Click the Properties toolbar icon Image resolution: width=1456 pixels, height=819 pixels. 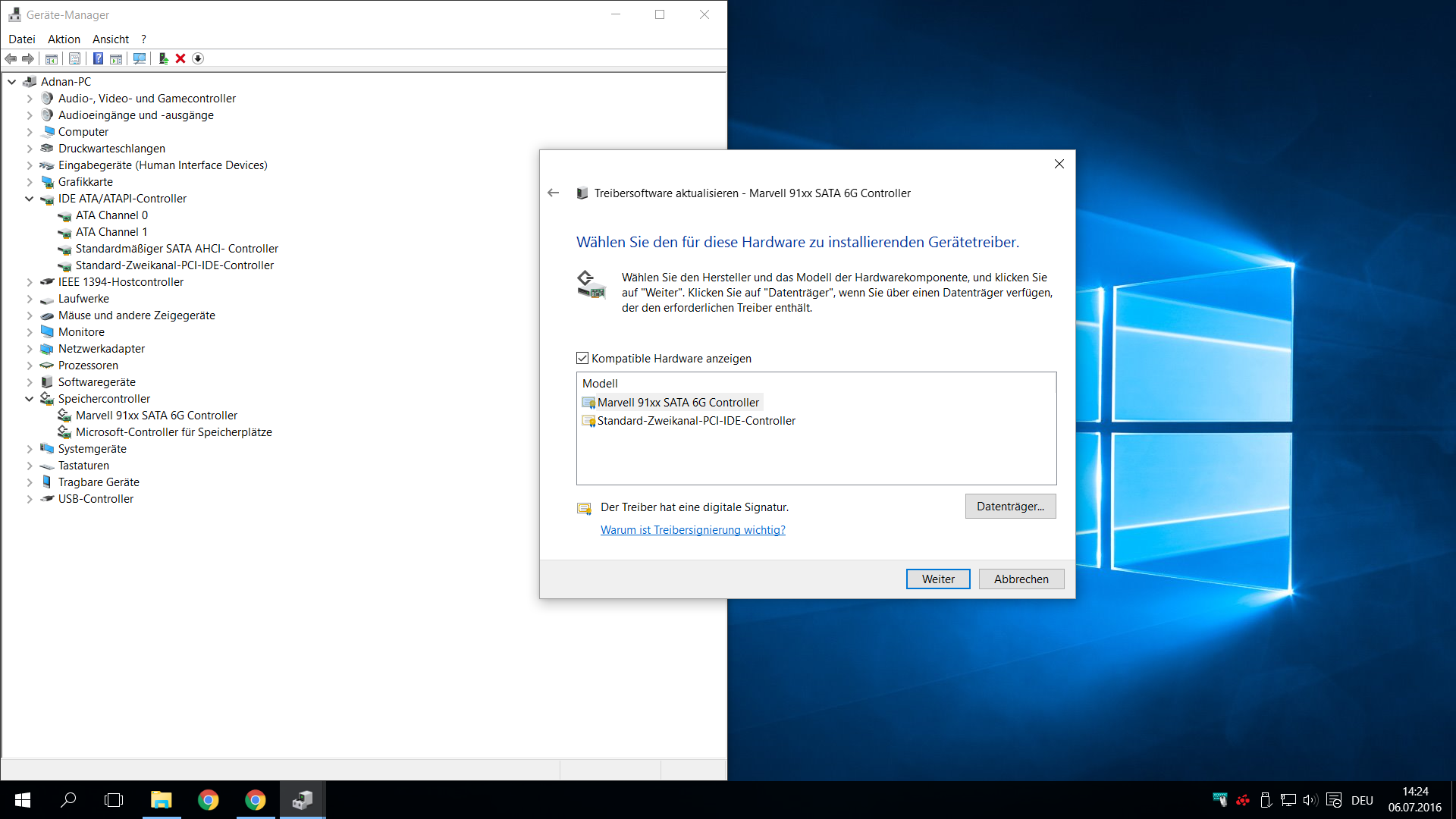tap(74, 58)
